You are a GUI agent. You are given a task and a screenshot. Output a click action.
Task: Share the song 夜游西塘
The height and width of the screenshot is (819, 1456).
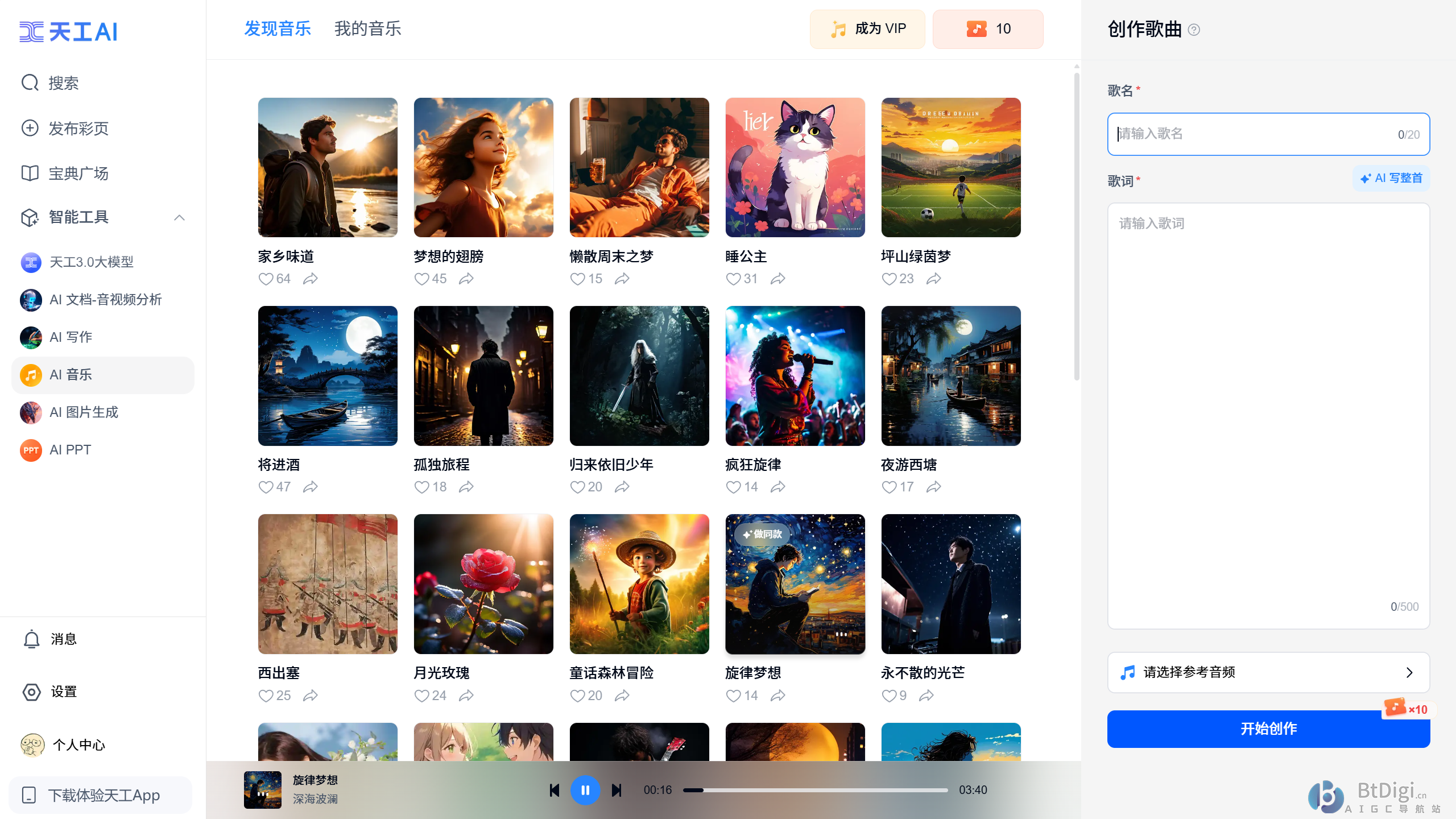[934, 487]
